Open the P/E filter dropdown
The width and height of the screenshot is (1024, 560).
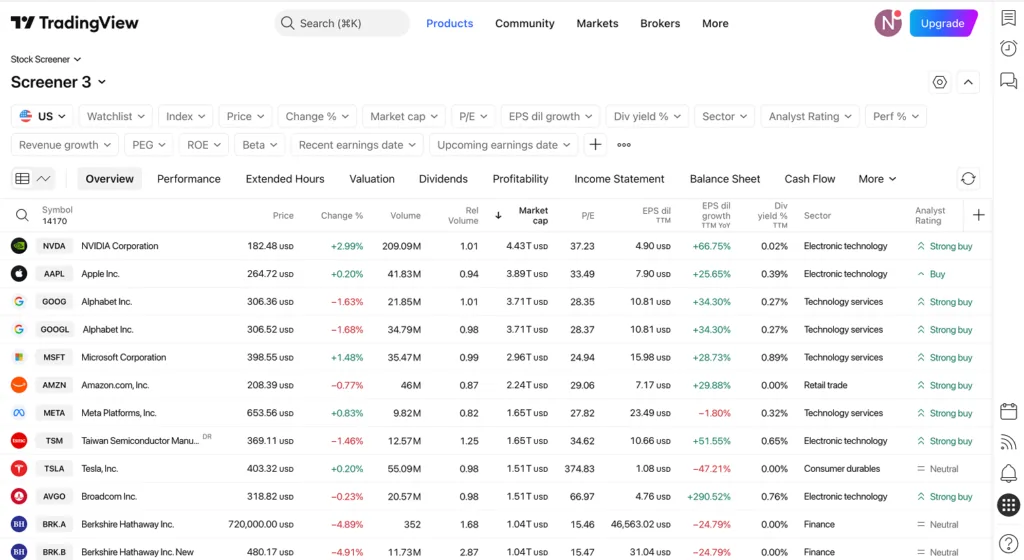coord(473,116)
